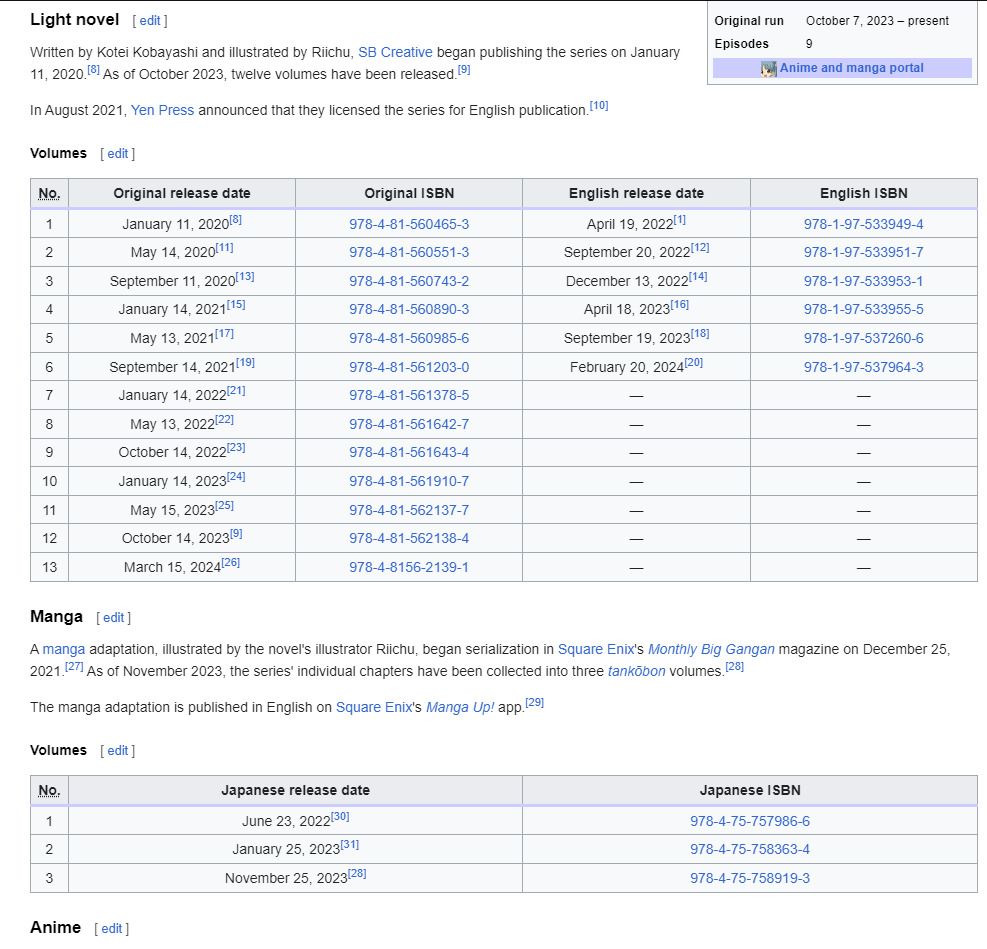Click citation 12 after September 20, 2022
This screenshot has height=949, width=987.
[700, 247]
